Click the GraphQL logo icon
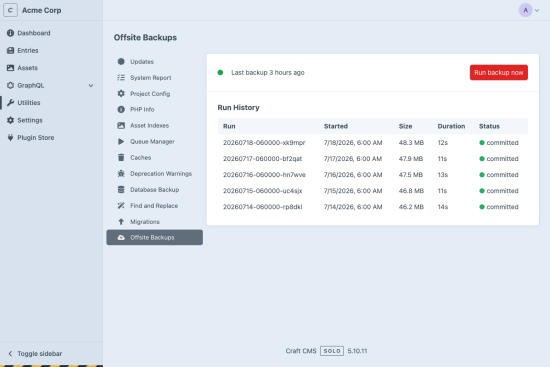 [x=11, y=85]
